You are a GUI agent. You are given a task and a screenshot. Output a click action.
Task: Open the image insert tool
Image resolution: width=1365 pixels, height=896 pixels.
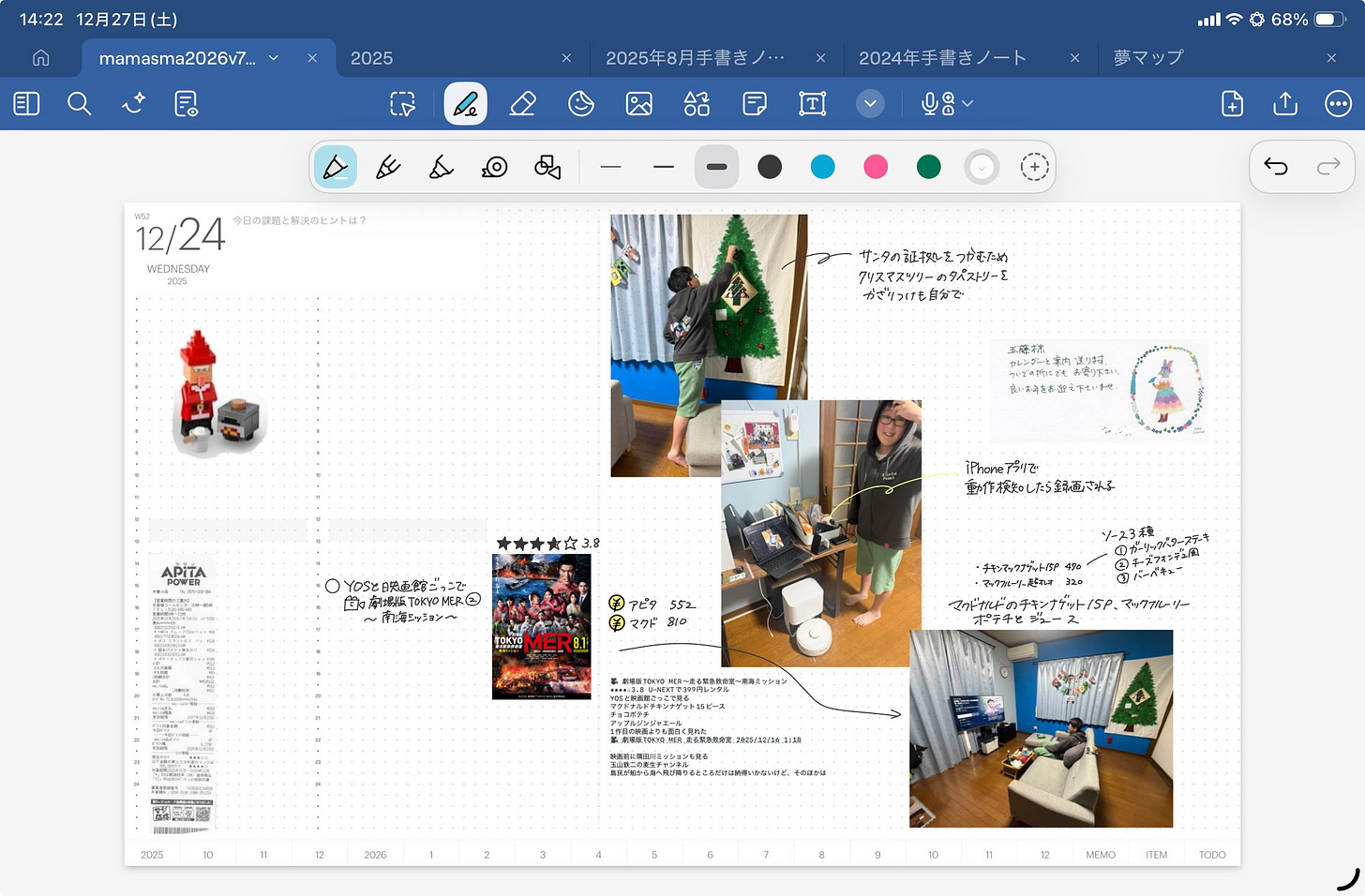pos(639,103)
